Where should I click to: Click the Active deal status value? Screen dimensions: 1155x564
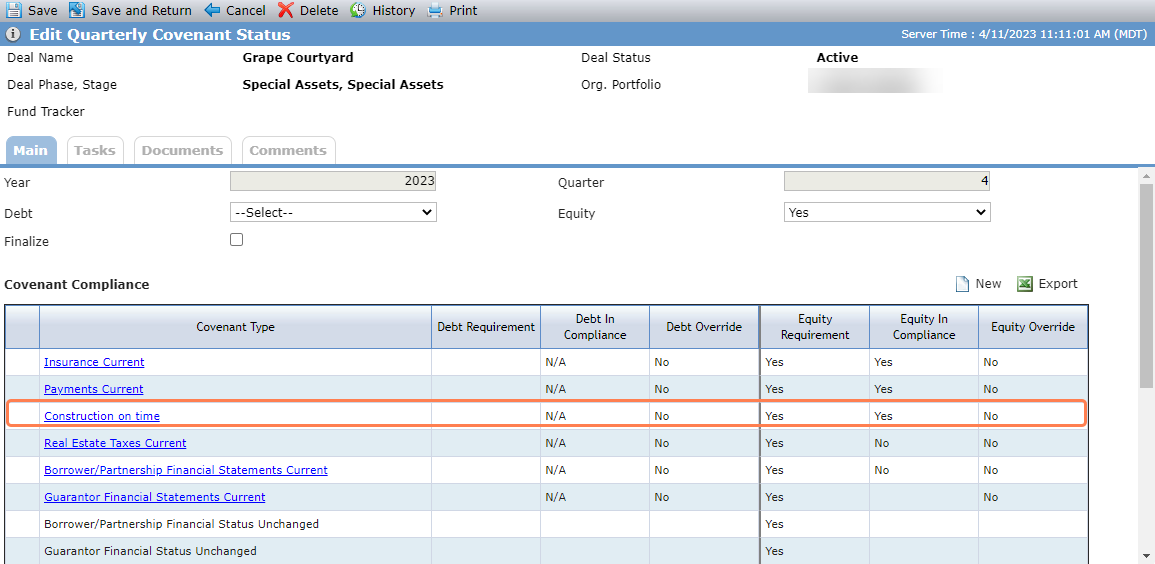pos(837,57)
